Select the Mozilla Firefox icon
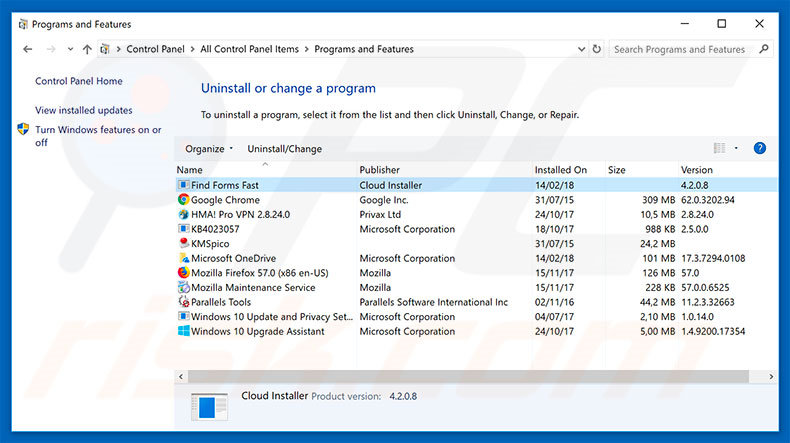This screenshot has width=790, height=443. pyautogui.click(x=184, y=273)
